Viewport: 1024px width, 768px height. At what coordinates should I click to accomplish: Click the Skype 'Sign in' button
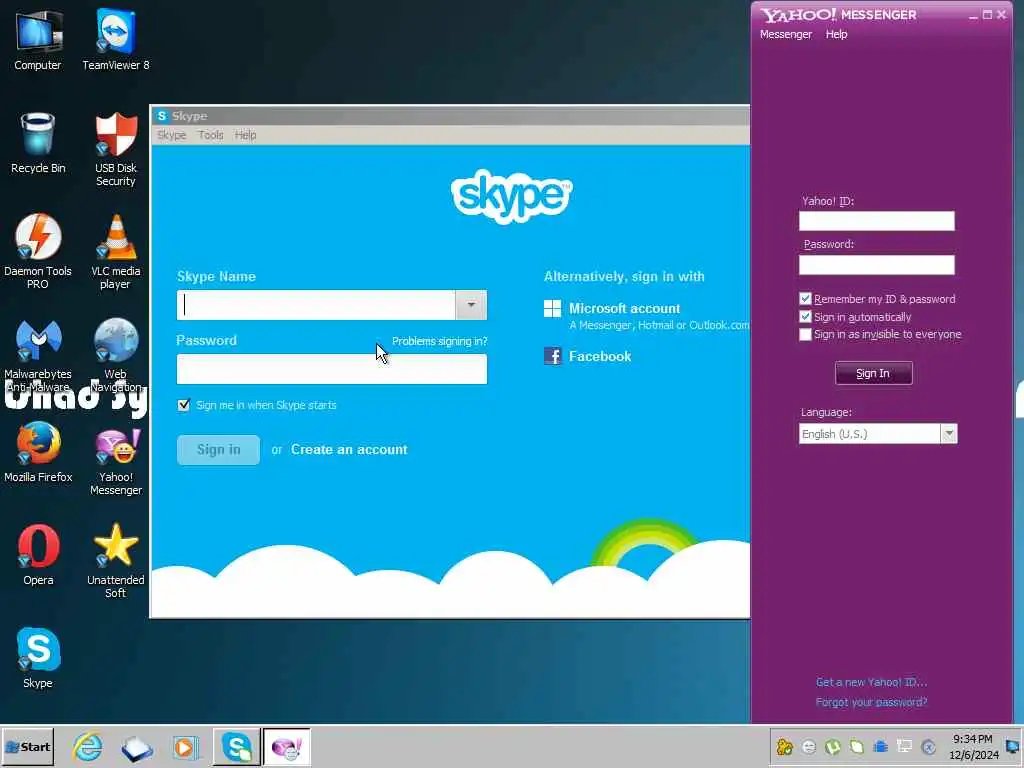[x=218, y=450]
